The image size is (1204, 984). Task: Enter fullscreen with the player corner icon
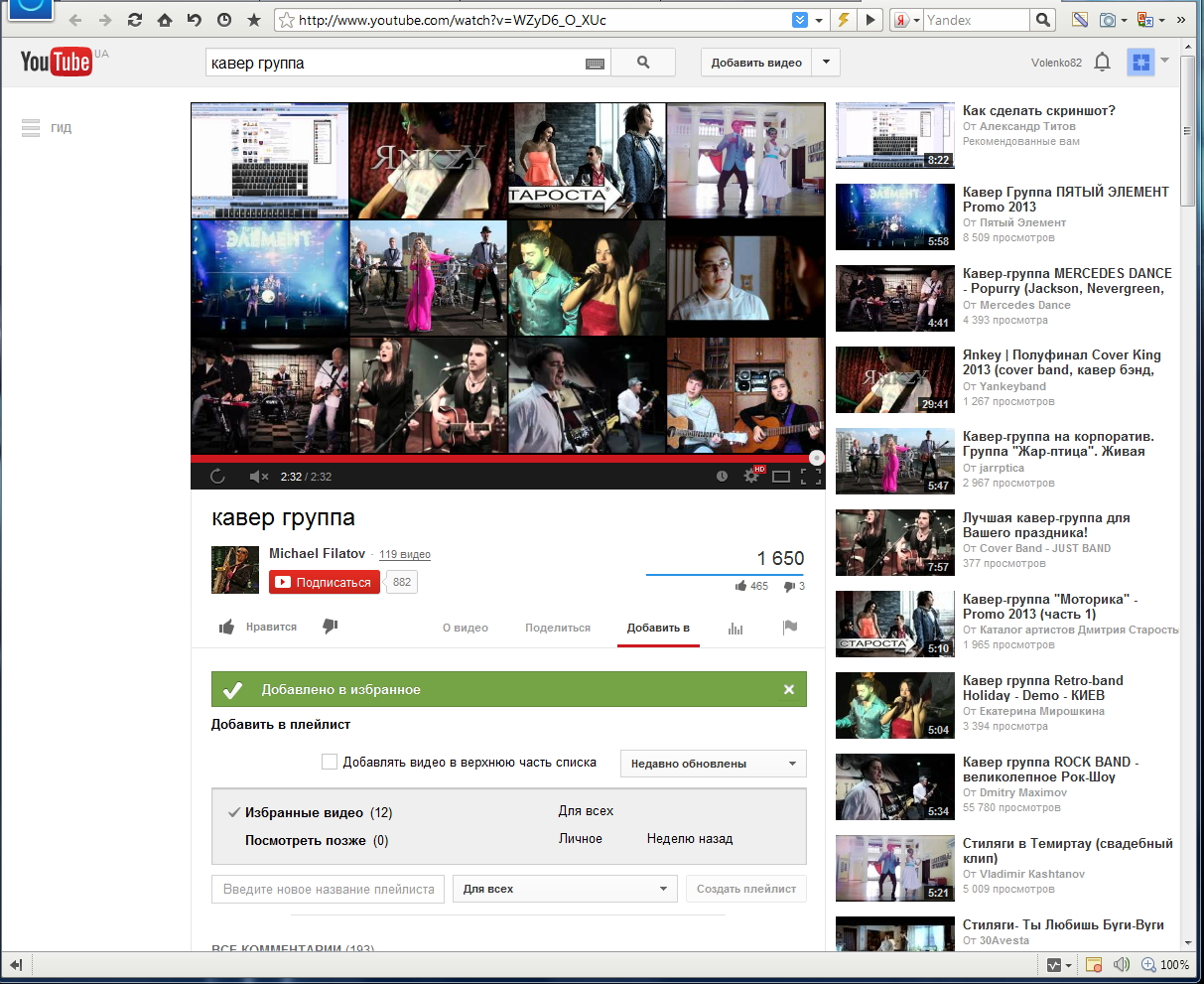(x=811, y=477)
